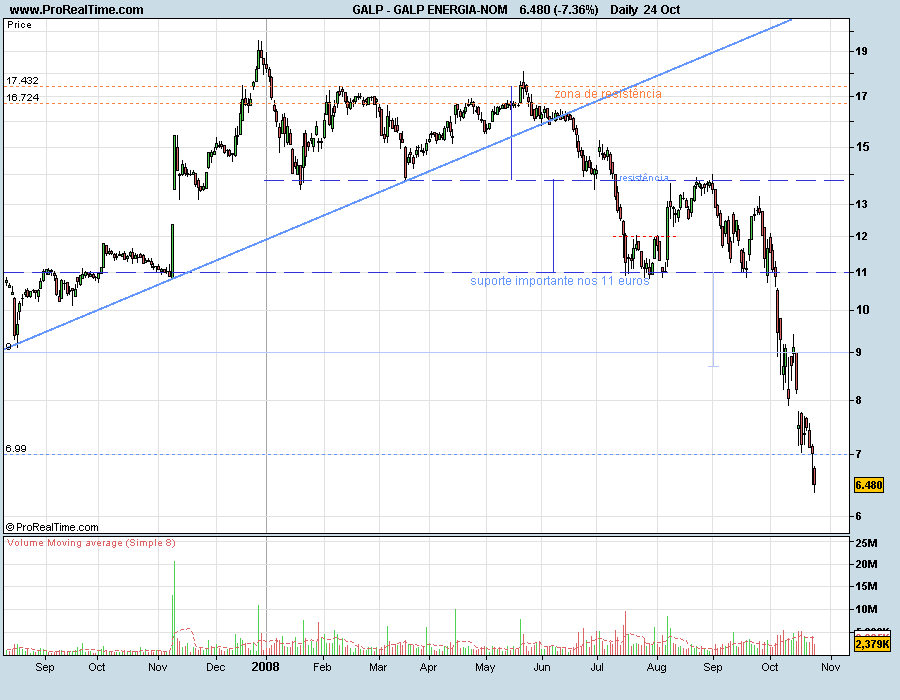Click the 10M value on volume axis
Screen dimensions: 900x700
click(x=866, y=609)
